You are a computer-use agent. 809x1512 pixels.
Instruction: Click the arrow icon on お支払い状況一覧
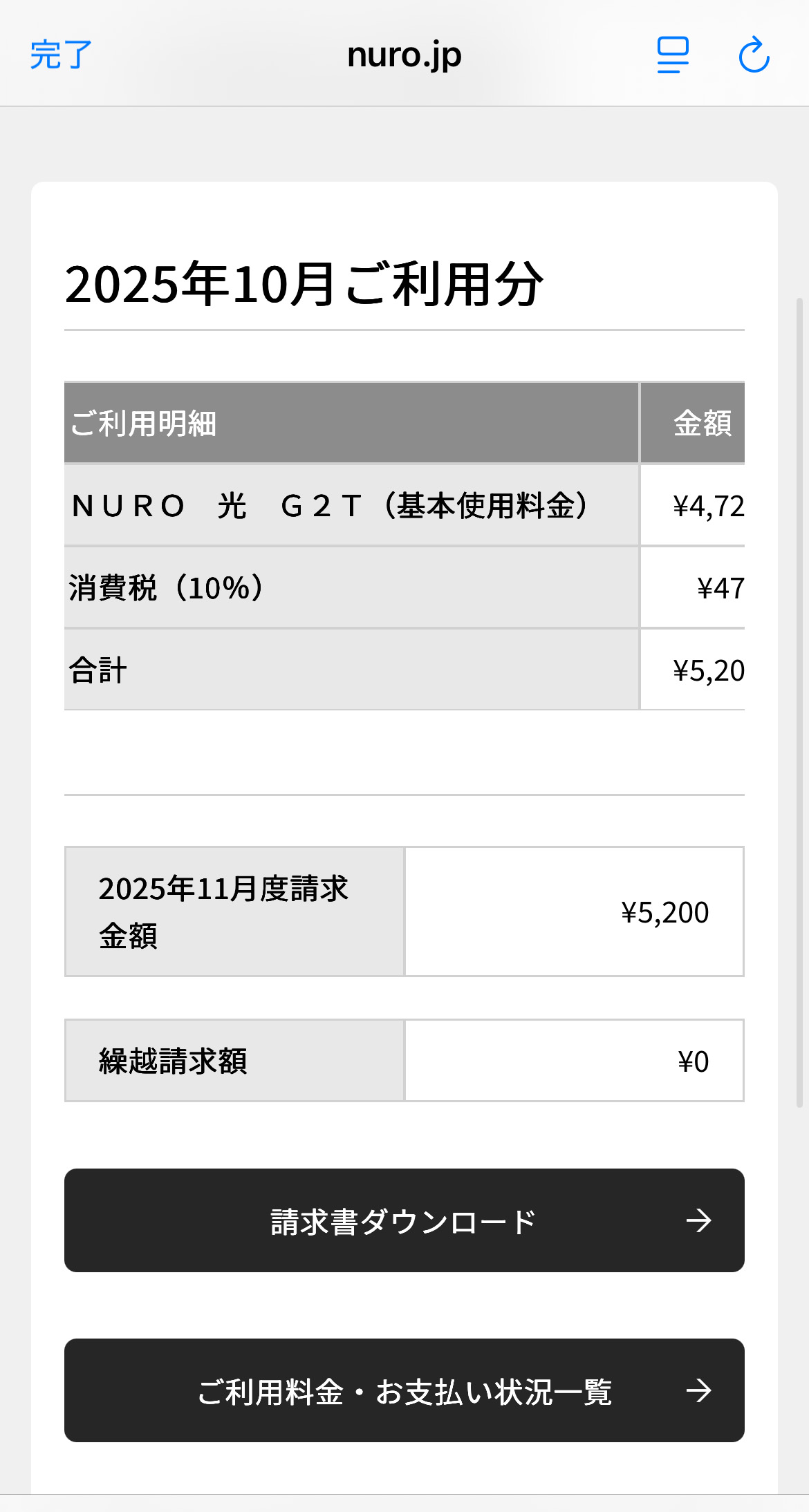tap(698, 1390)
